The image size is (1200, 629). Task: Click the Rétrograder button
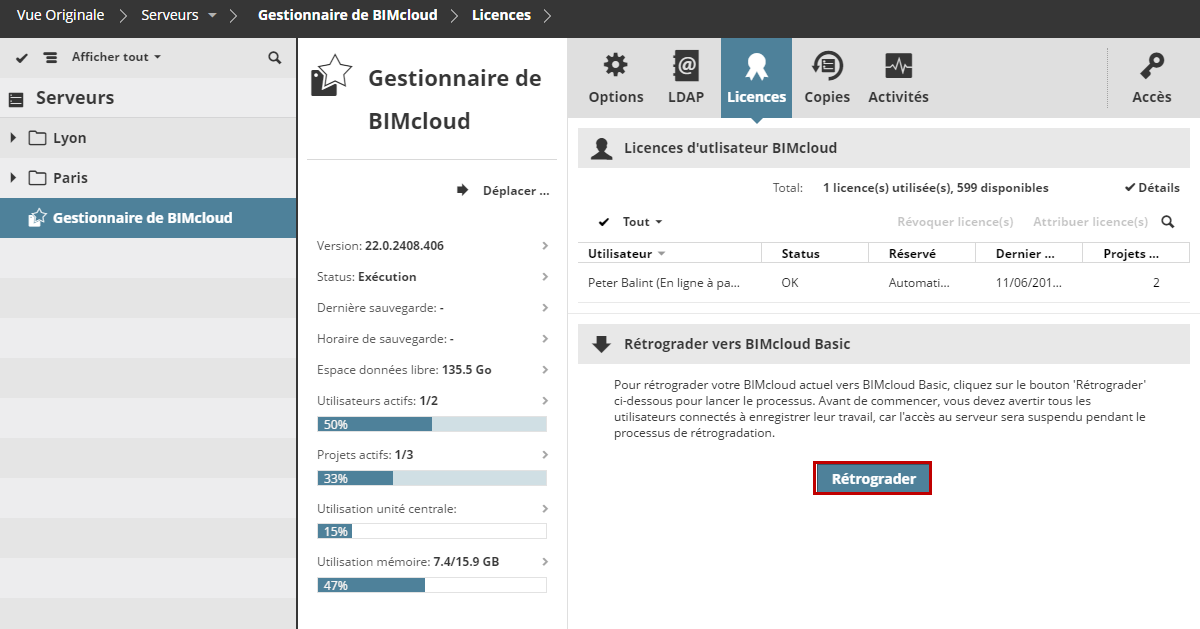click(x=873, y=479)
